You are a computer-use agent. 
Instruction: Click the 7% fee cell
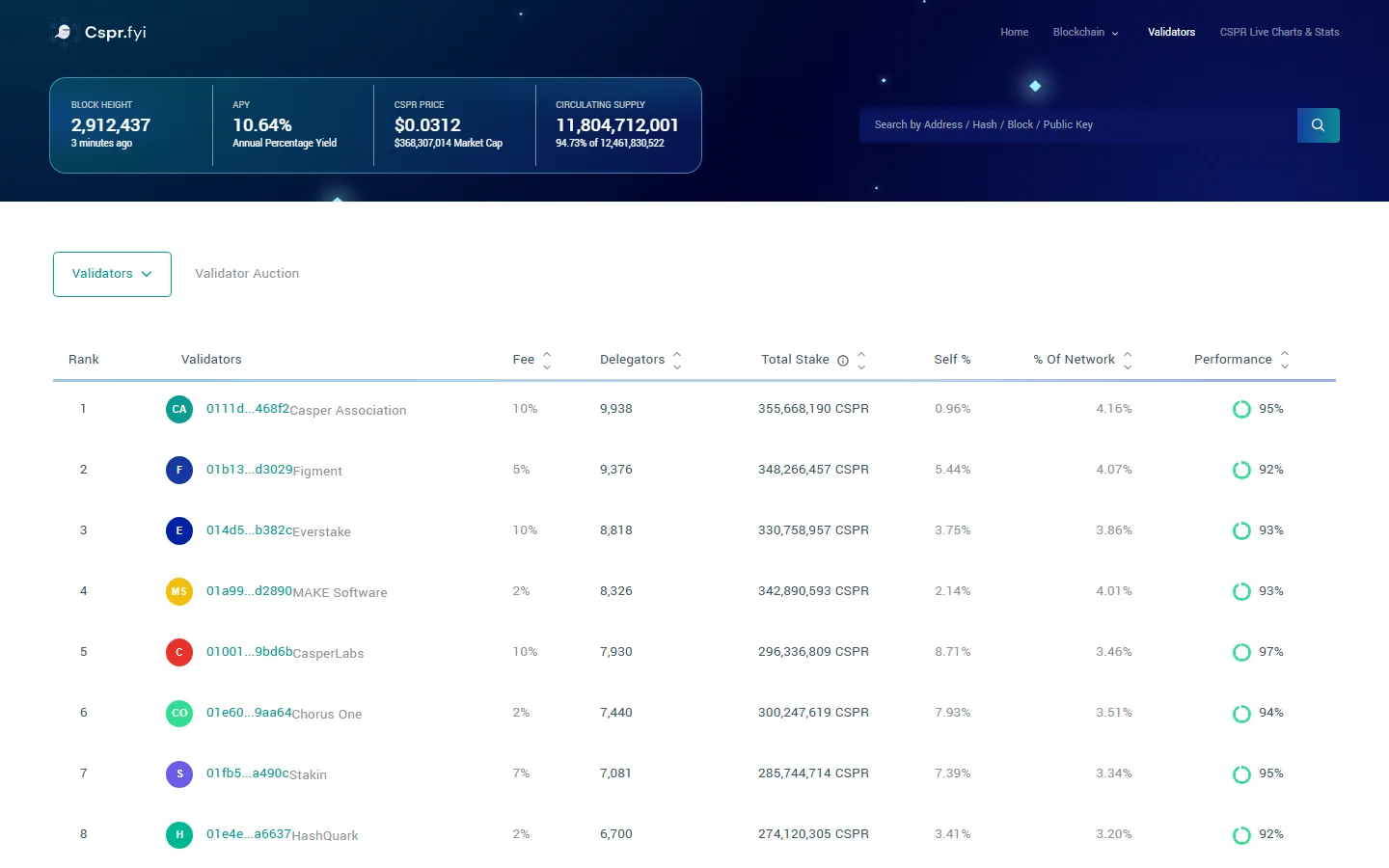[x=521, y=773]
